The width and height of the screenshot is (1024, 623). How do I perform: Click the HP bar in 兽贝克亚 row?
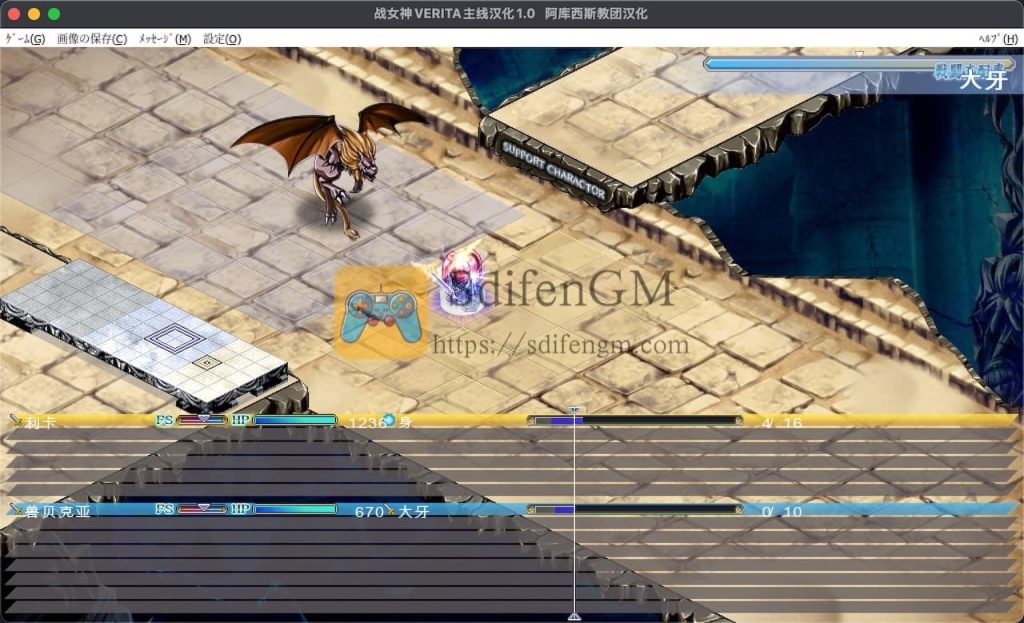(x=295, y=509)
